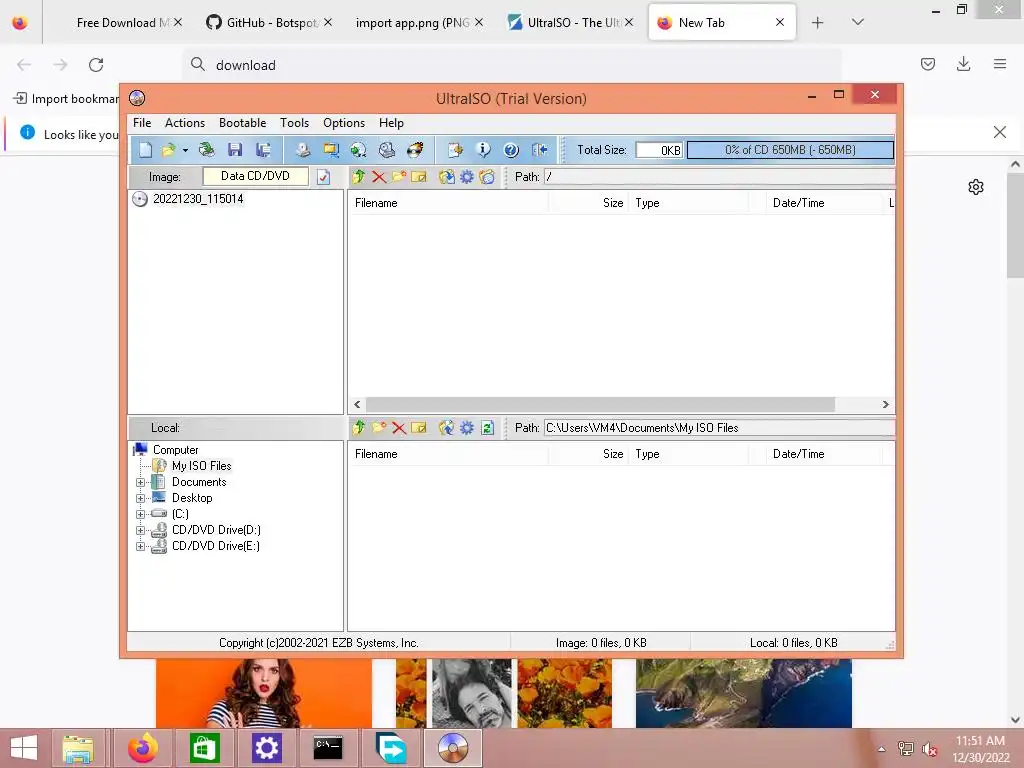Open the Data CD/DVD image type selector
Screen dimensions: 1024x768
pos(255,176)
